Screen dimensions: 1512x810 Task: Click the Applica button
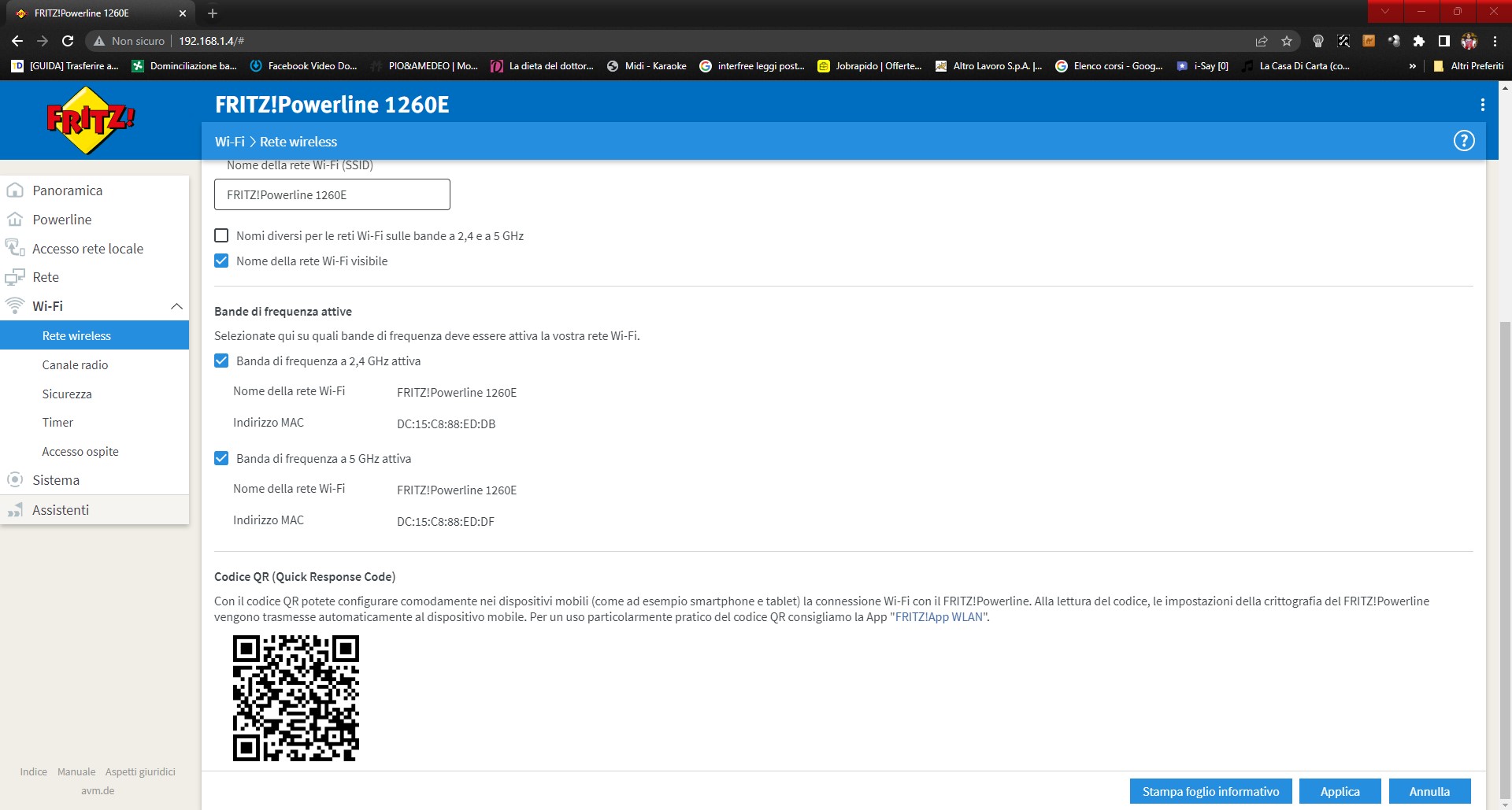click(x=1340, y=791)
